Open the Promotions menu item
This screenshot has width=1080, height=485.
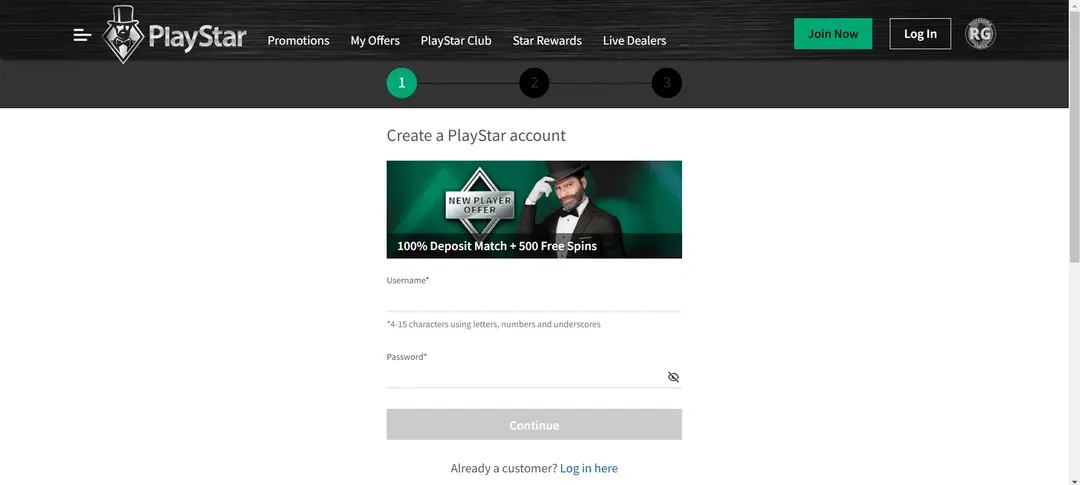click(298, 41)
